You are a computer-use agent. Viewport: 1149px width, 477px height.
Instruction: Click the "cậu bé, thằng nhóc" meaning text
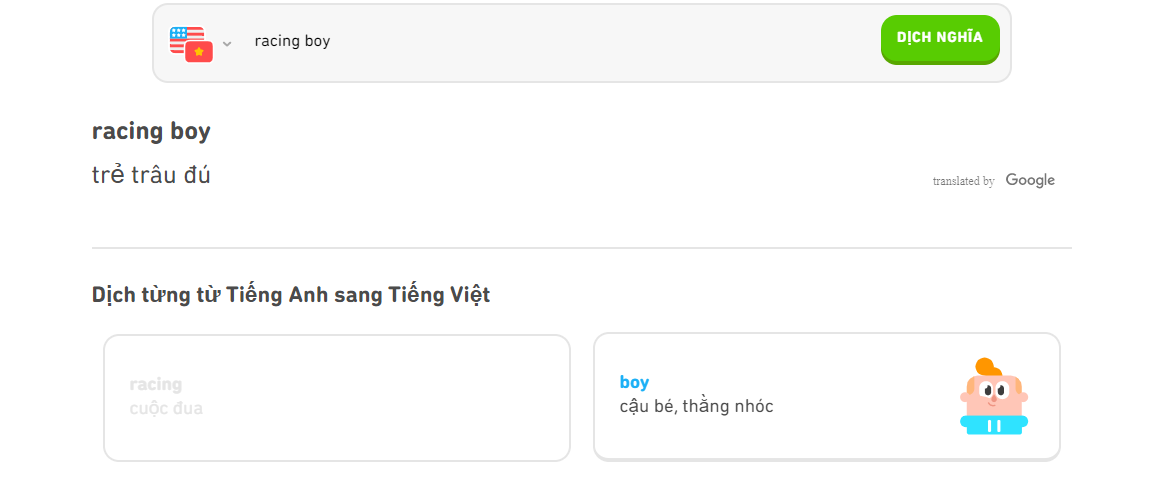tap(696, 407)
